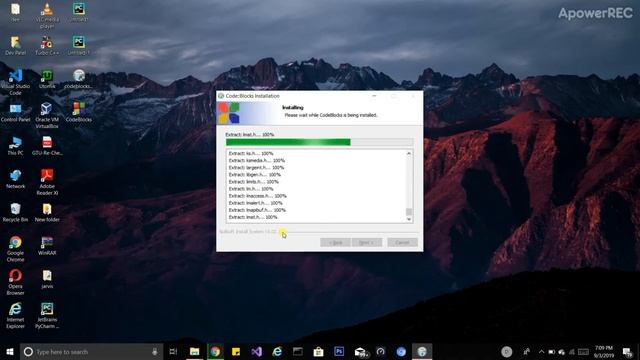Click the green installation progress bar
The image size is (640, 360).
[x=319, y=142]
